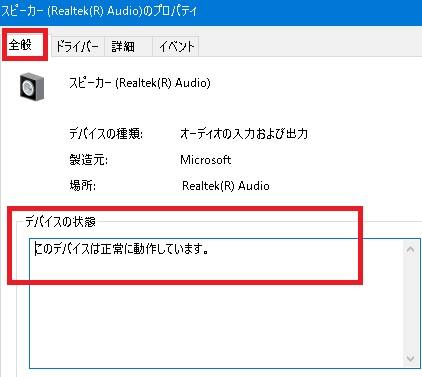Click the デバイスの状態 group label

(60, 222)
